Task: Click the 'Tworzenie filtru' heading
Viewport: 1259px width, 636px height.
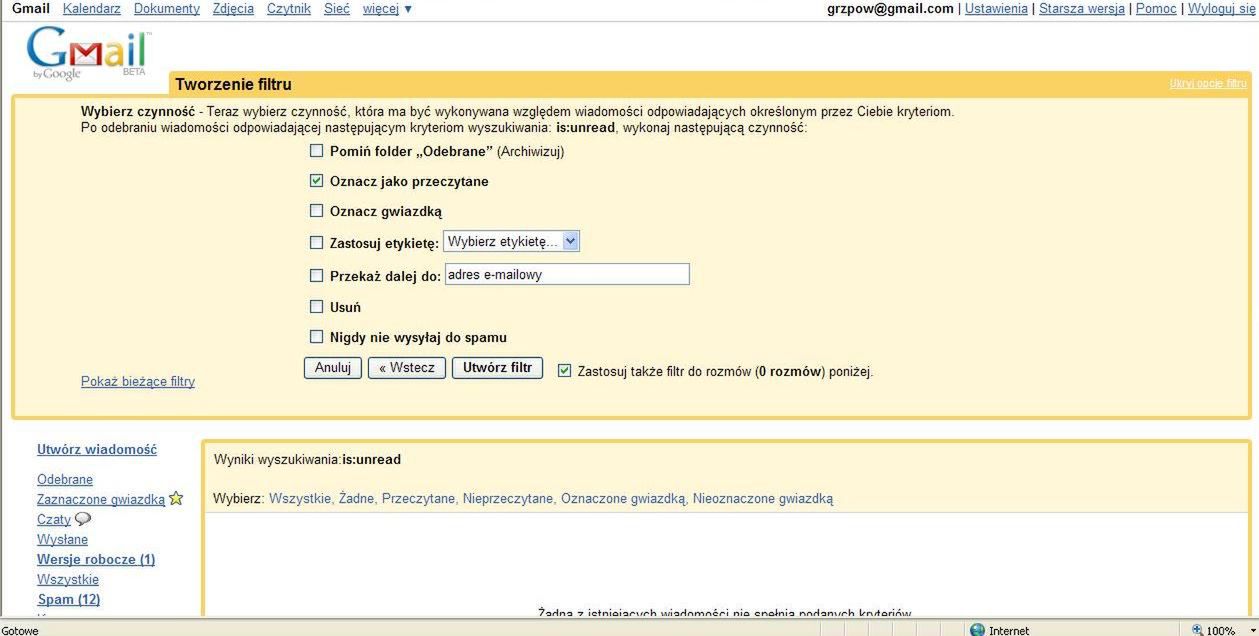Action: pos(234,84)
